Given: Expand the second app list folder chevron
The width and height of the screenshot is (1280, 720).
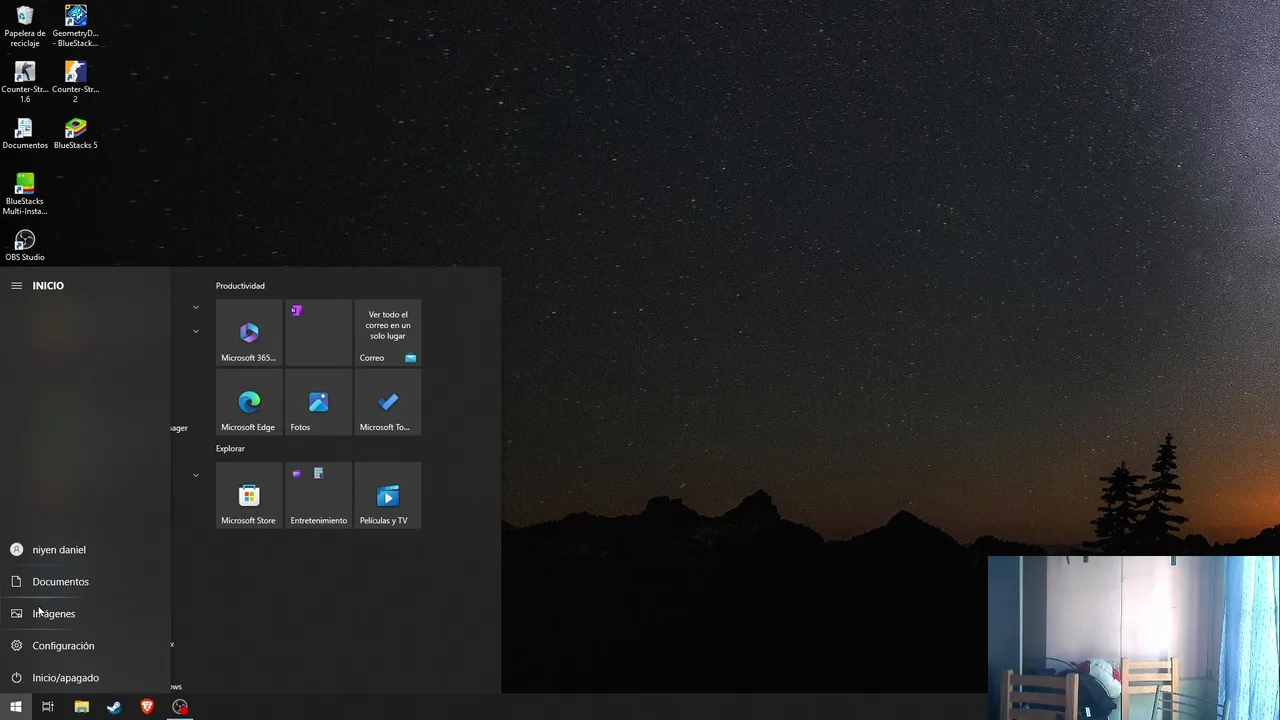Looking at the screenshot, I should coord(196,331).
